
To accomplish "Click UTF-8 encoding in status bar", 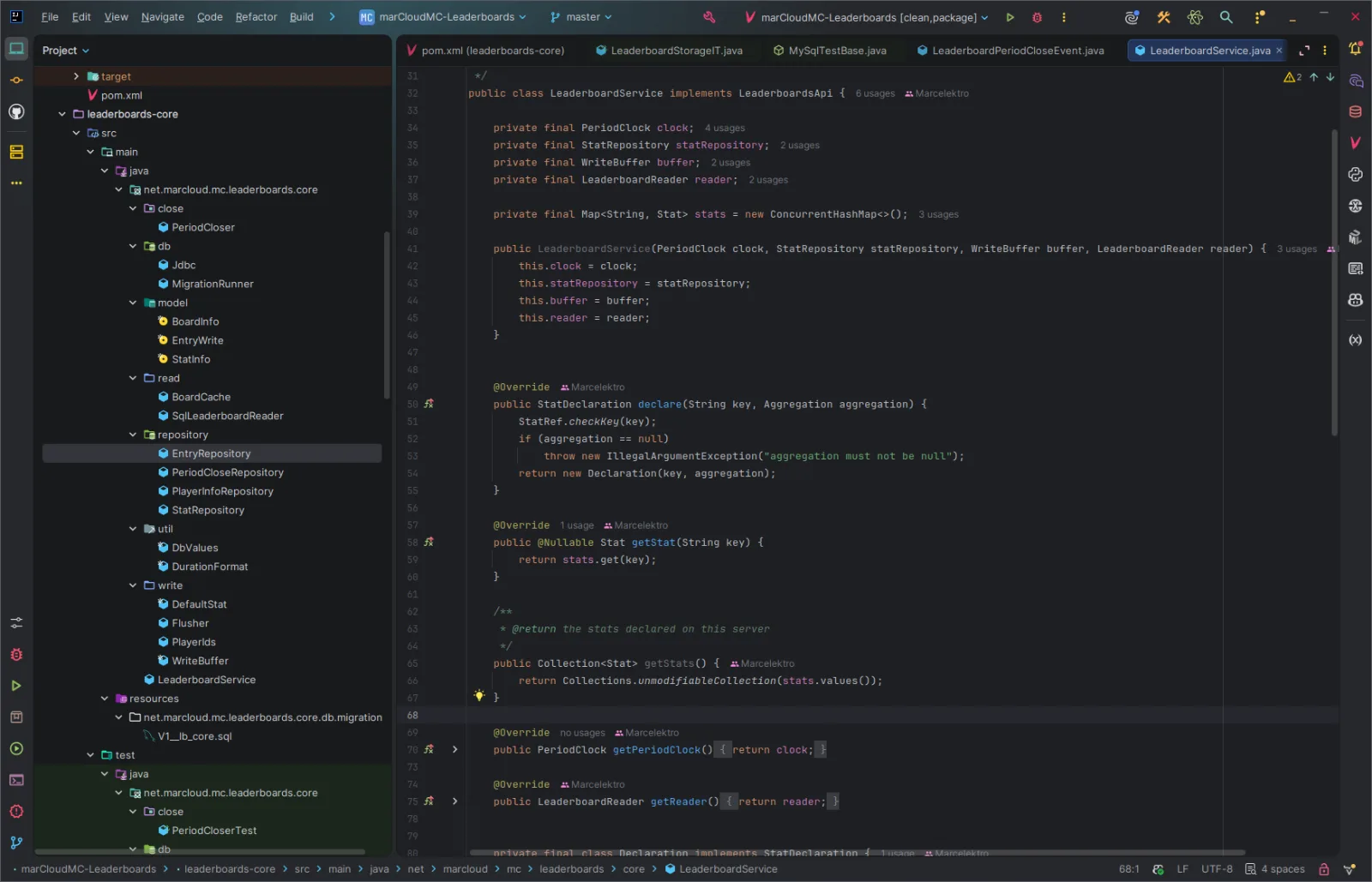I will [x=1217, y=869].
